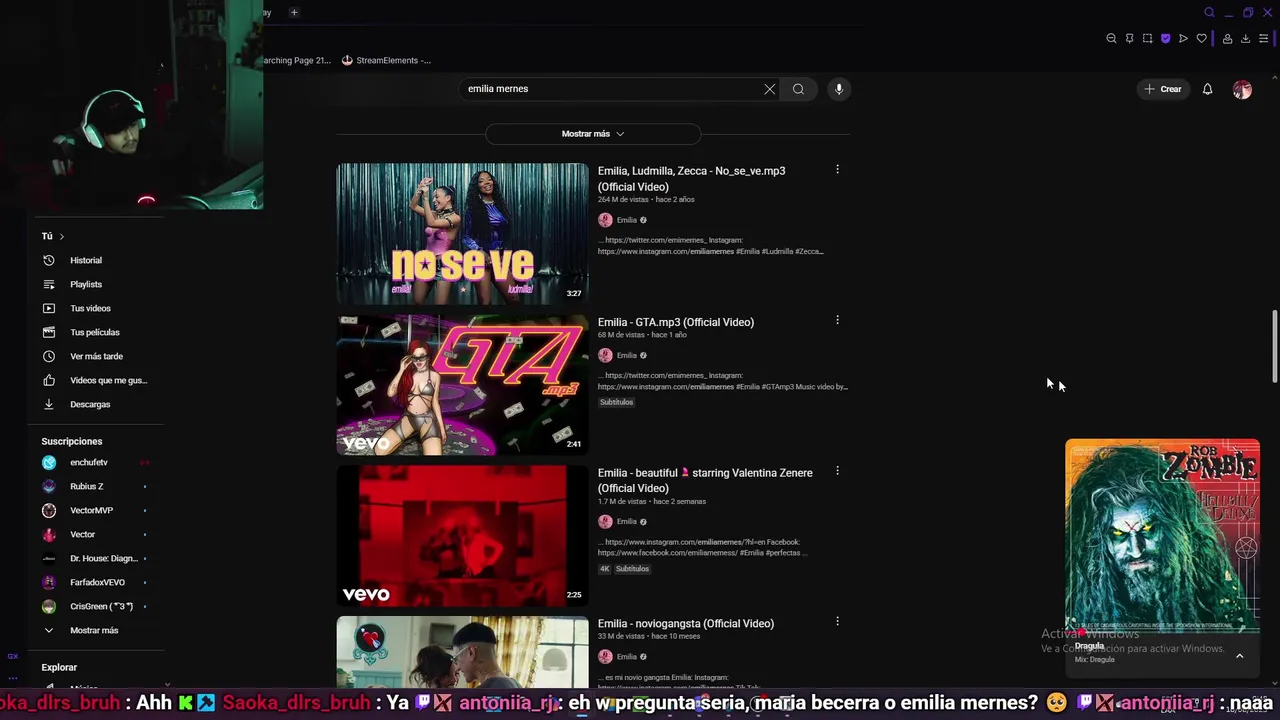Open 'No se ve' video thumbnail

click(x=462, y=233)
